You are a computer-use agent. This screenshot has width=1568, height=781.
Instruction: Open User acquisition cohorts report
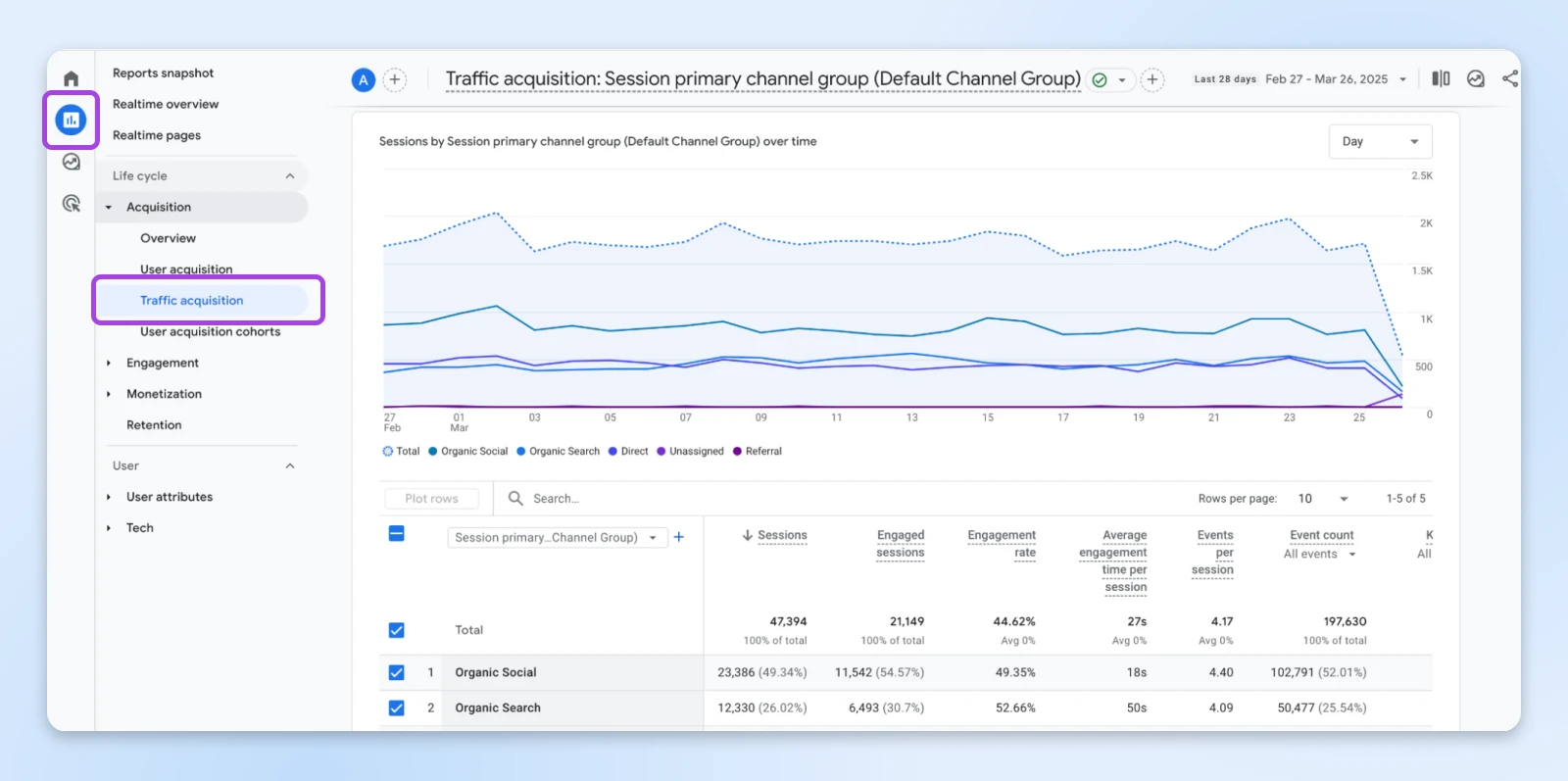point(210,331)
